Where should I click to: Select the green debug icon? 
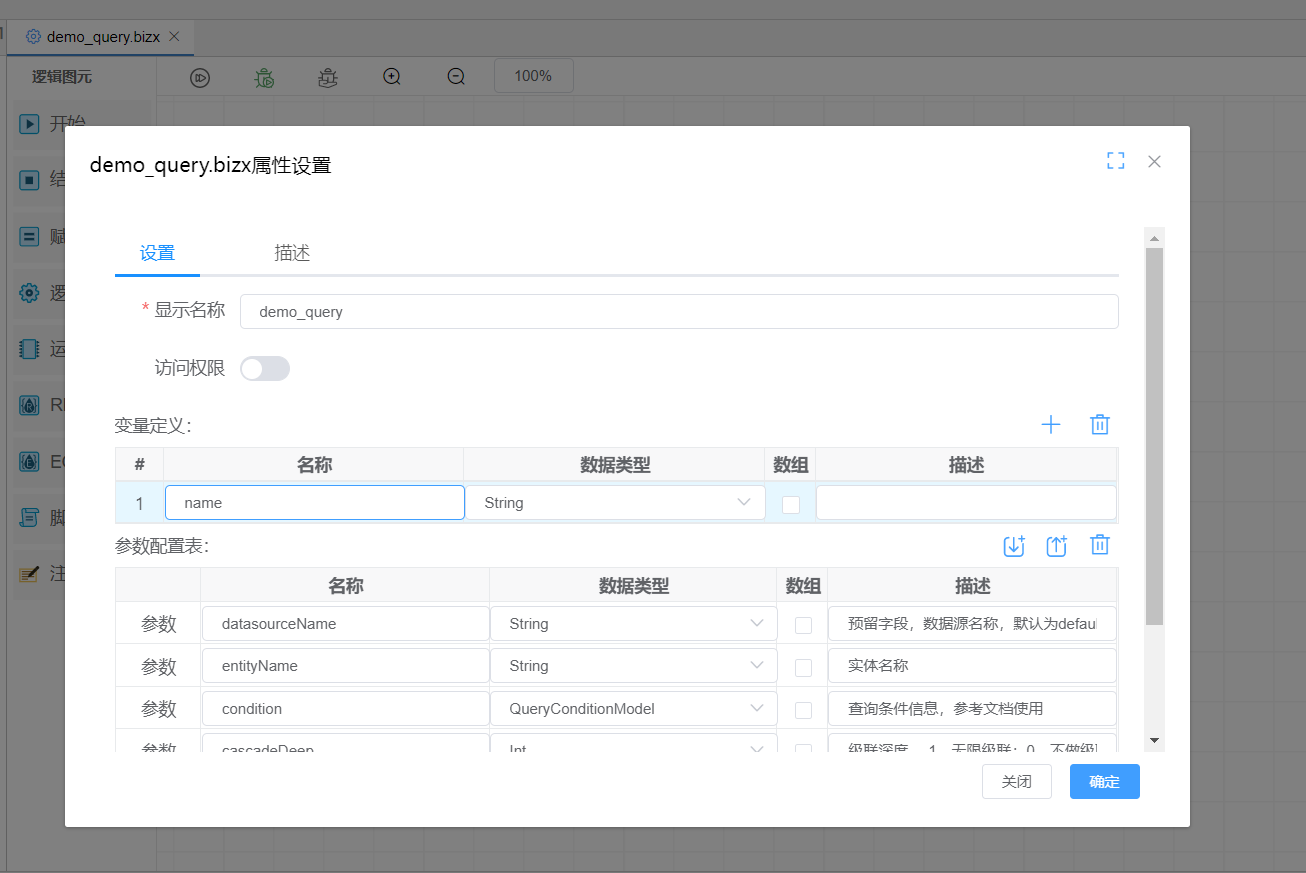point(263,76)
